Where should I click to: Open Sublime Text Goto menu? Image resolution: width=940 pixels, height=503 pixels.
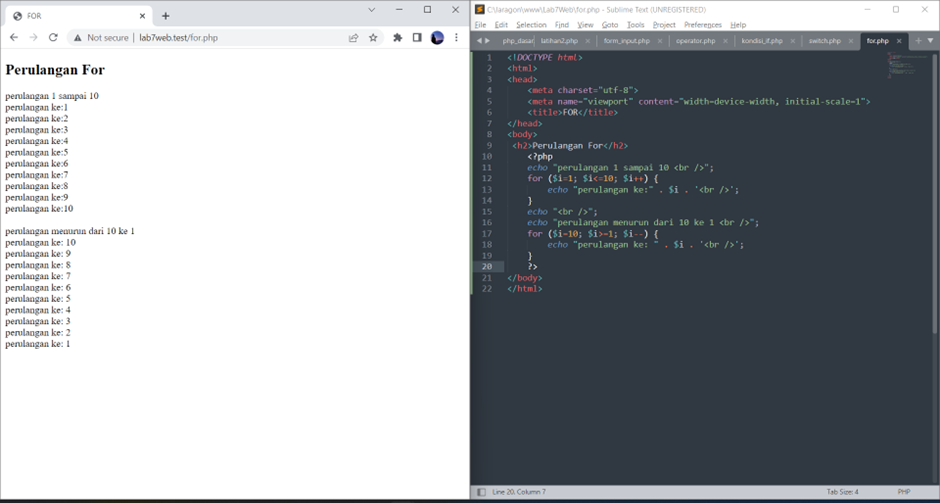pyautogui.click(x=610, y=25)
